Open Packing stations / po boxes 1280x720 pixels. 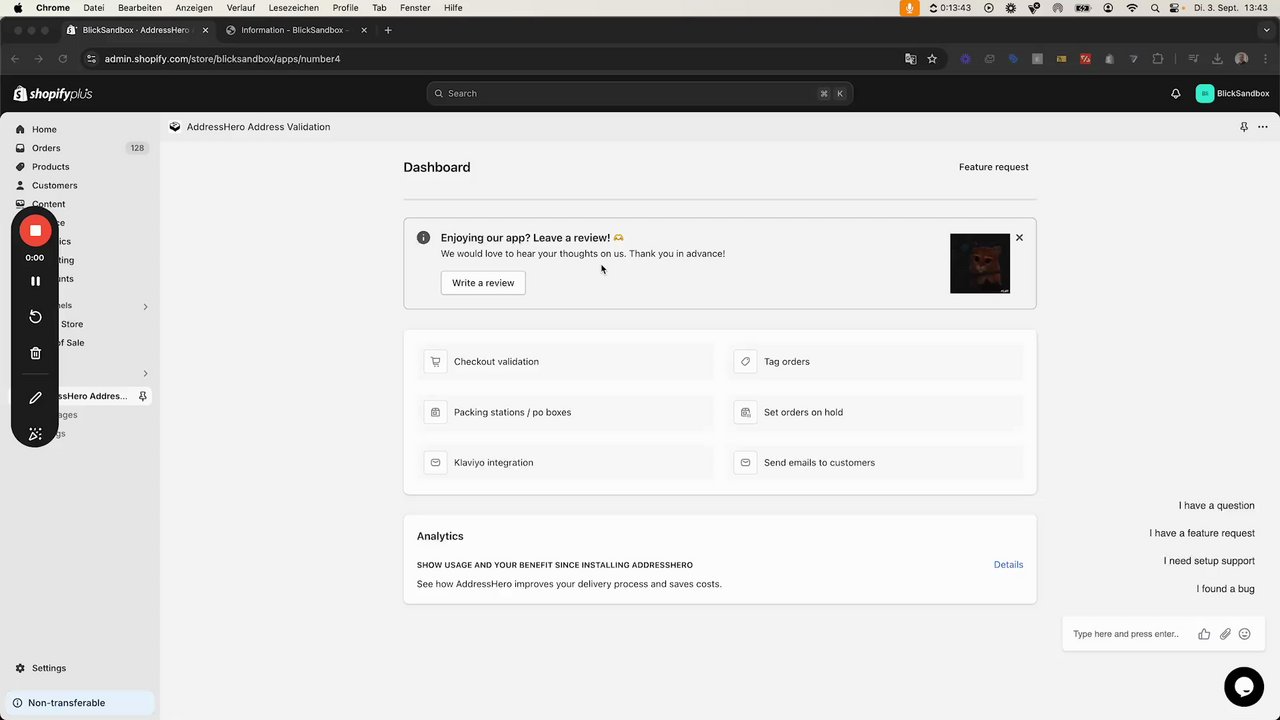click(x=566, y=412)
